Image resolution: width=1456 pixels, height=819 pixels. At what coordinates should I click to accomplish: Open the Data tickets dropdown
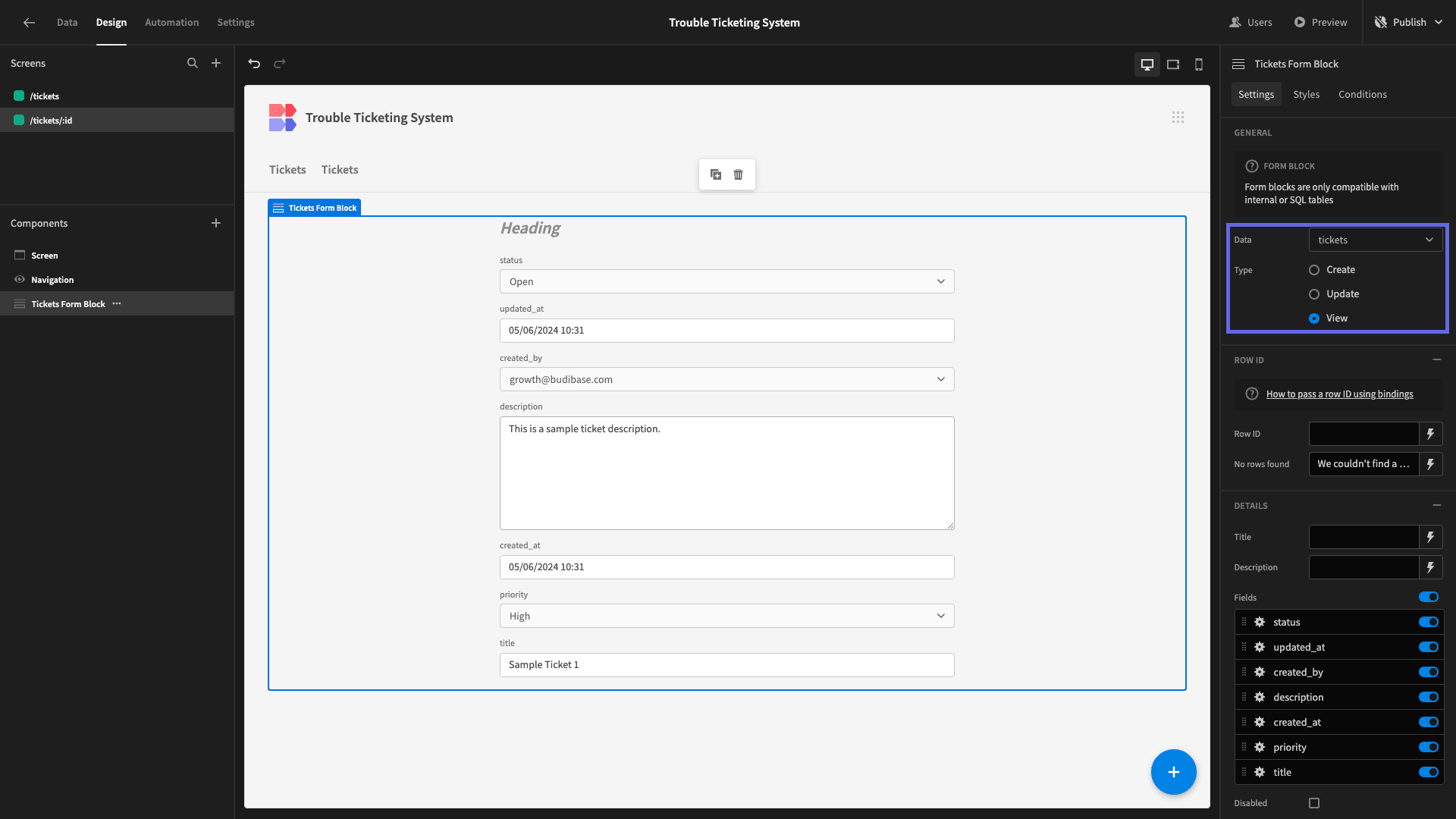pos(1376,240)
